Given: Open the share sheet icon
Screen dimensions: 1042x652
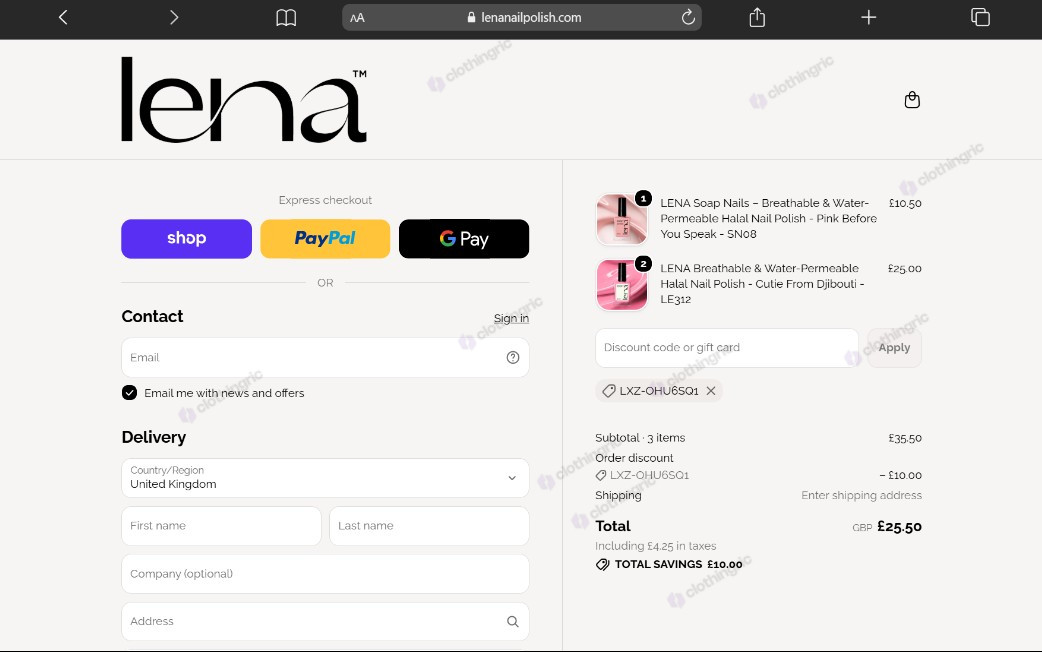Looking at the screenshot, I should (757, 17).
